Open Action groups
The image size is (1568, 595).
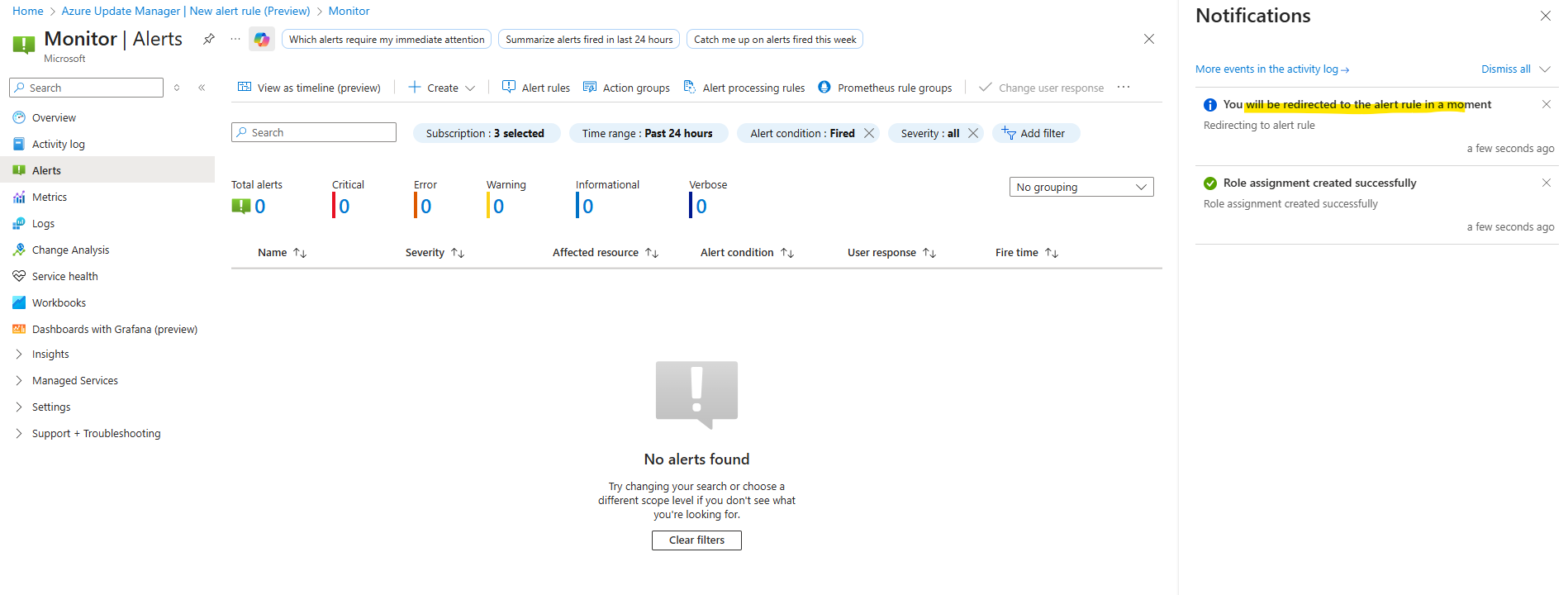[x=626, y=88]
